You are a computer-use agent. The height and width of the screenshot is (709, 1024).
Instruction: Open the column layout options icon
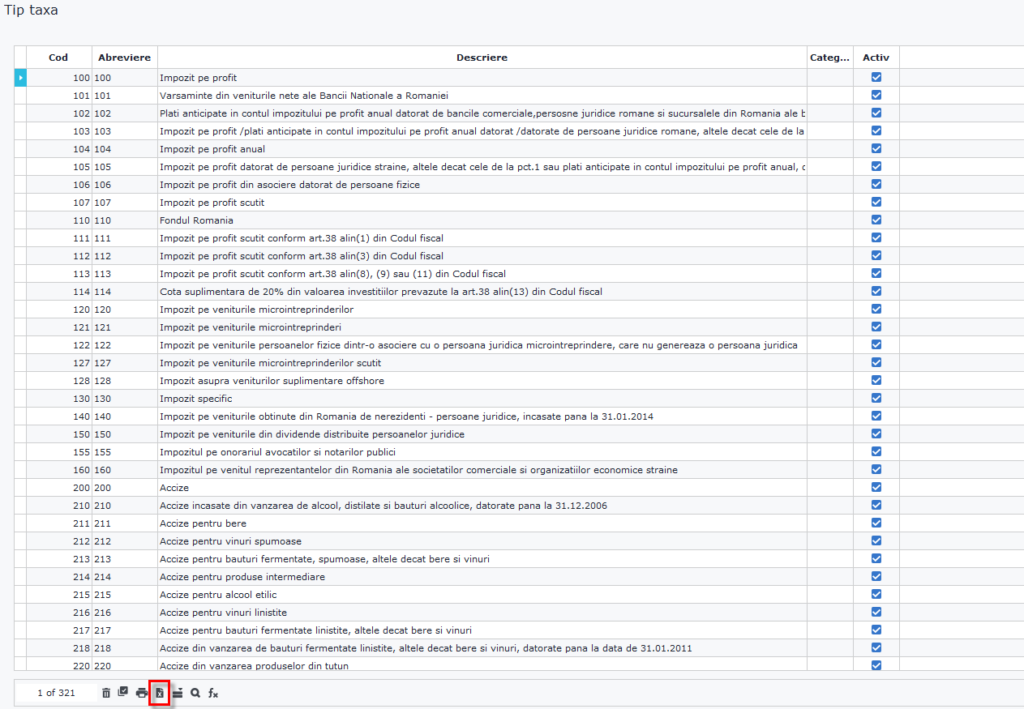pos(177,692)
